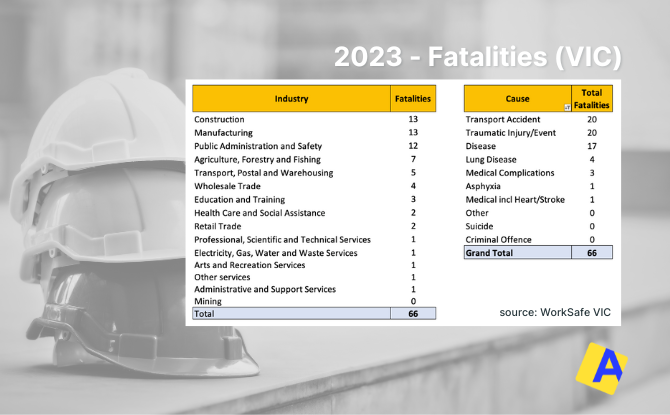This screenshot has width=670, height=415.
Task: Click the Retail Trade row
Action: (314, 226)
